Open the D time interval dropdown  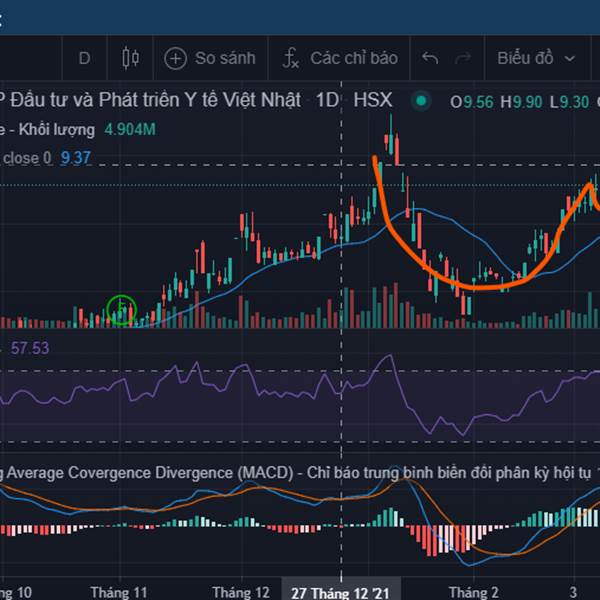pyautogui.click(x=84, y=58)
